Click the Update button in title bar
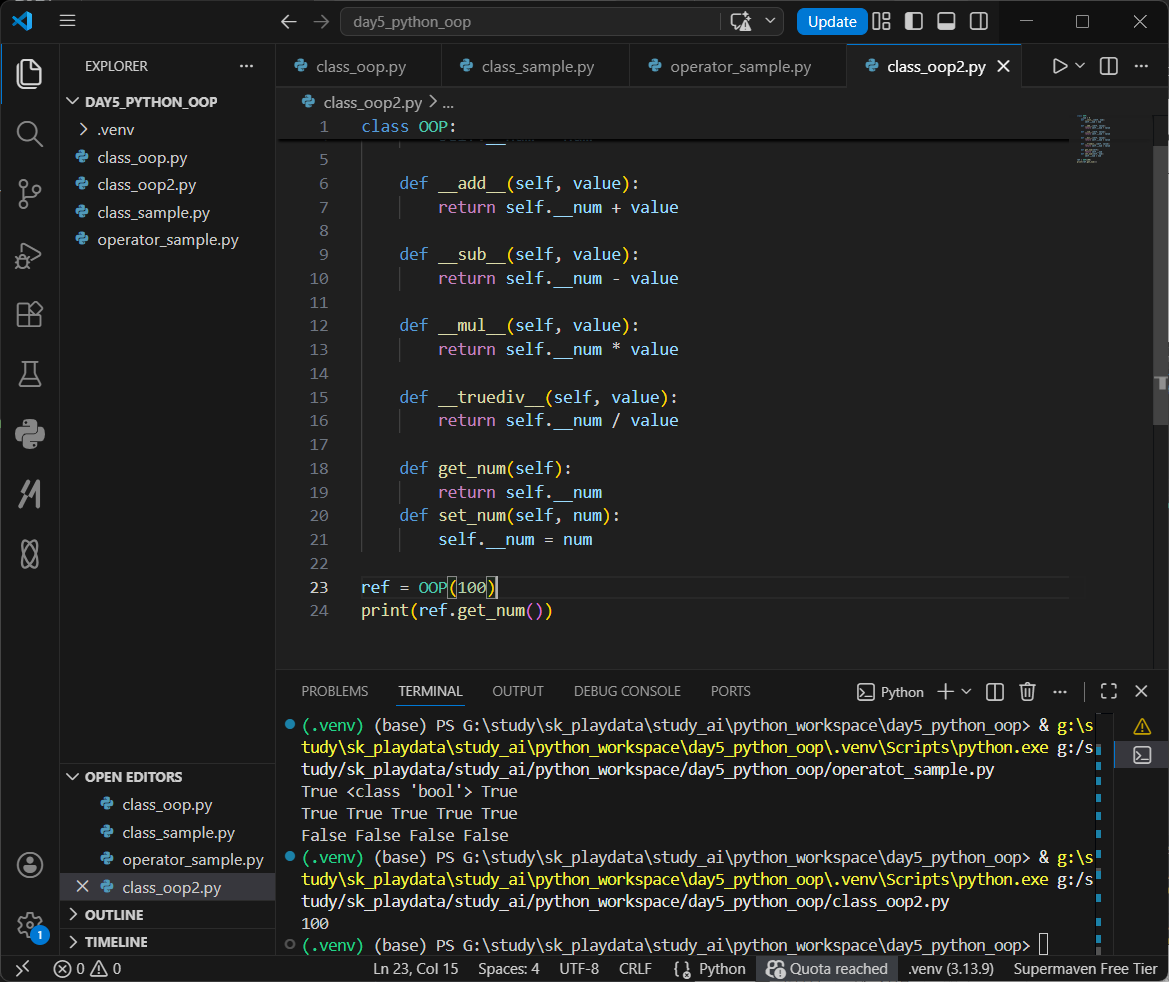This screenshot has height=982, width=1169. coord(831,22)
